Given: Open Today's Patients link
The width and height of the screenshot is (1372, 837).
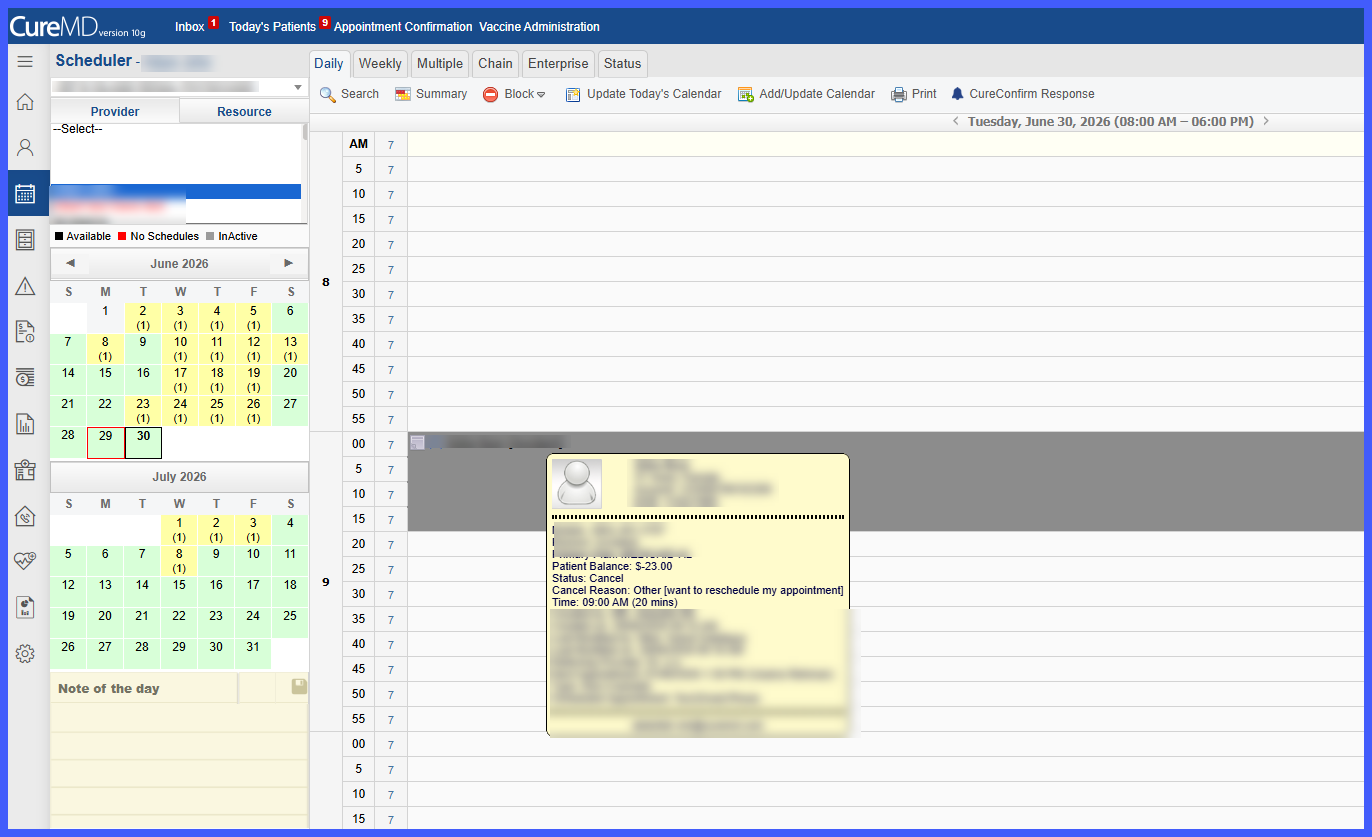Looking at the screenshot, I should tap(272, 27).
